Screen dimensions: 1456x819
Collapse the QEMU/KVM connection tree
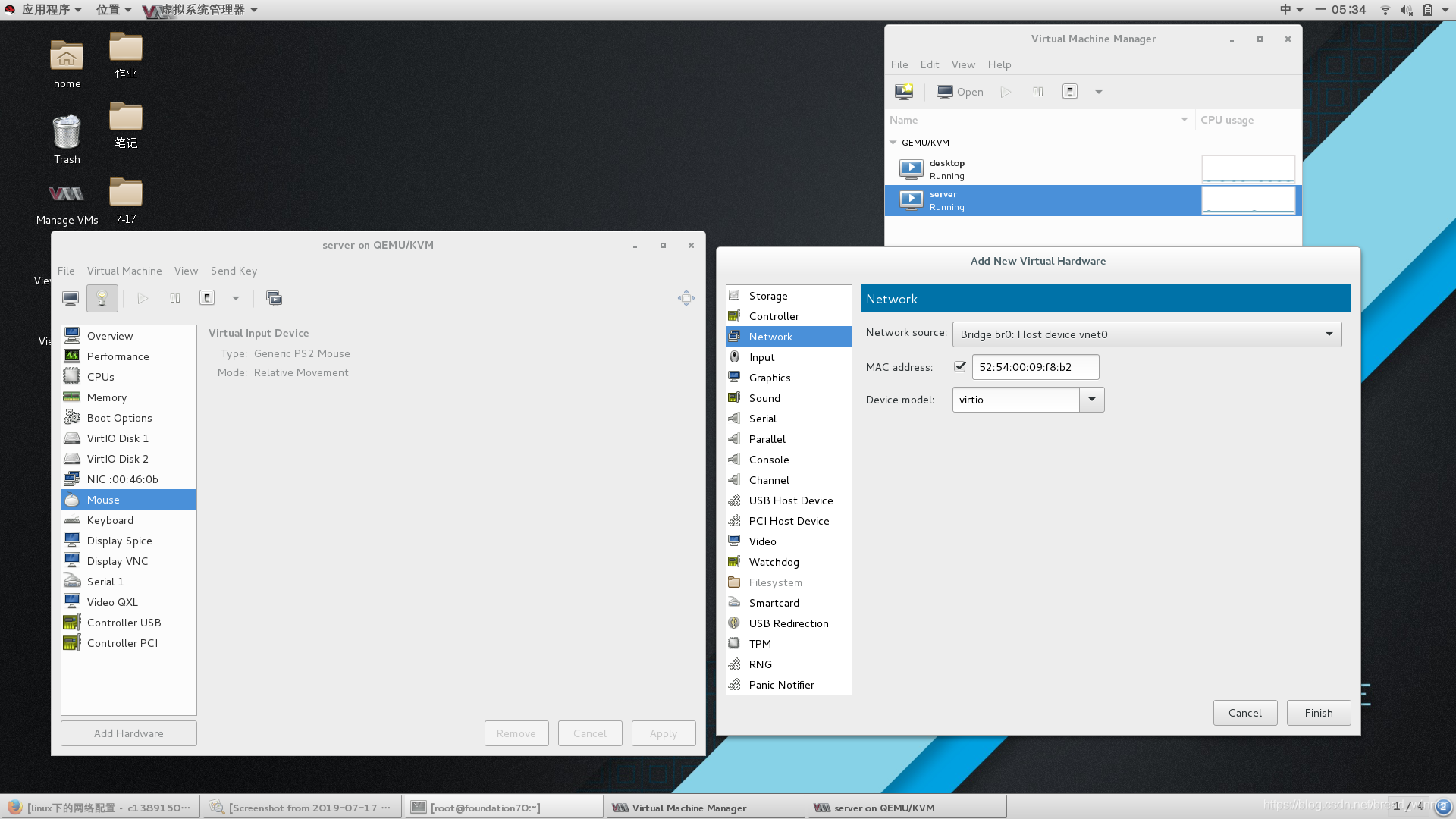(x=893, y=143)
